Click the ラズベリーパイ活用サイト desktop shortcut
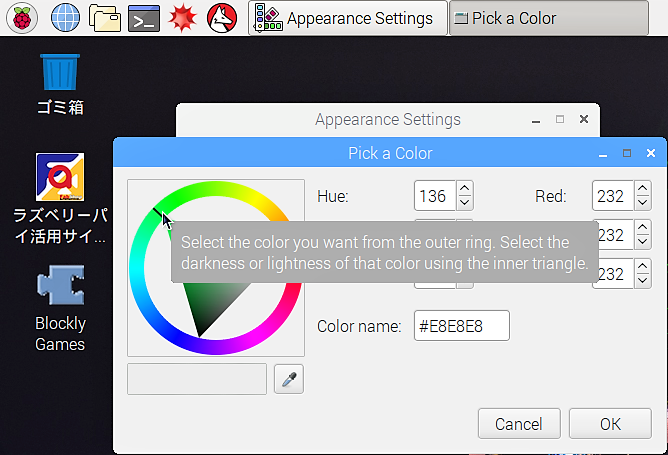The image size is (668, 455). point(60,199)
